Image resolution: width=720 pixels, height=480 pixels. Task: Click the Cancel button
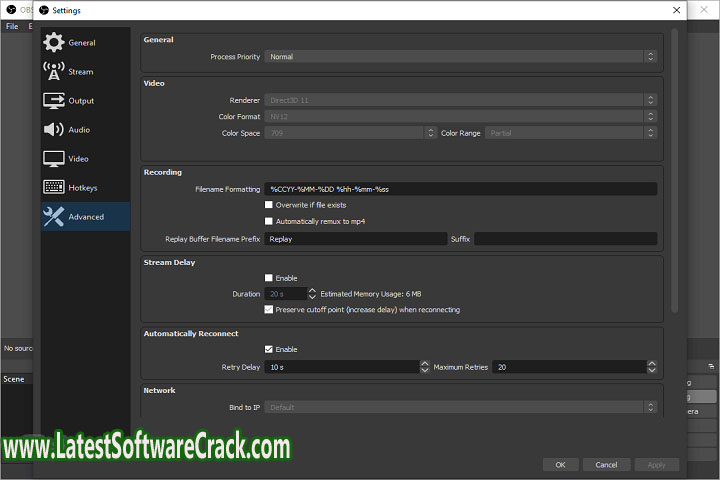point(607,465)
